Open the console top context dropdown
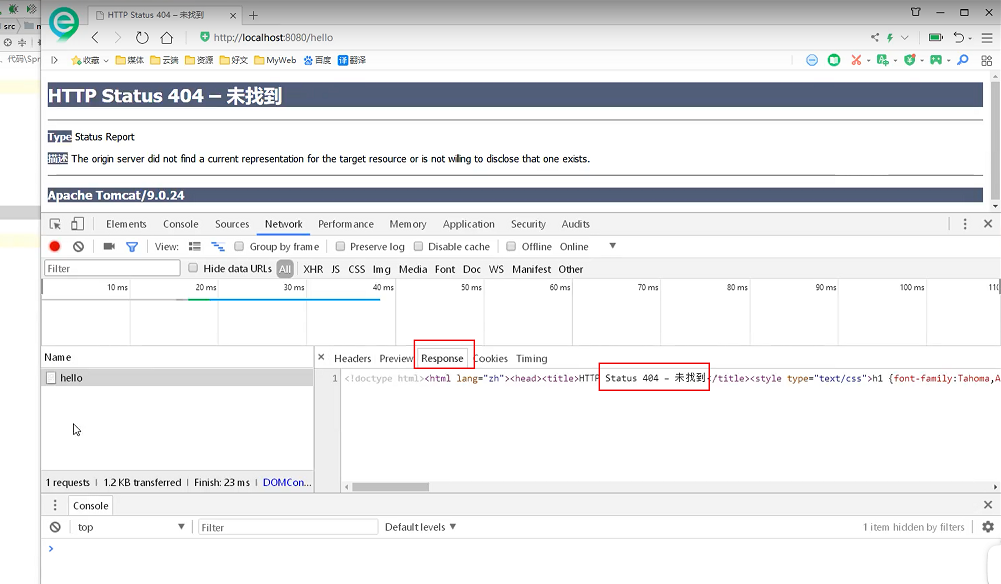Viewport: 1001px width, 584px height. pyautogui.click(x=131, y=527)
